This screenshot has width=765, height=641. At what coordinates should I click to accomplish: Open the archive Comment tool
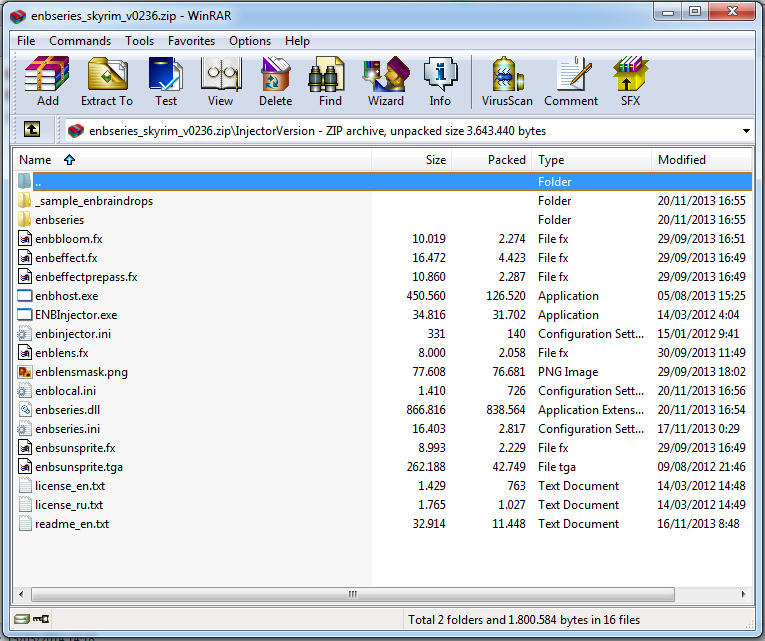point(571,80)
